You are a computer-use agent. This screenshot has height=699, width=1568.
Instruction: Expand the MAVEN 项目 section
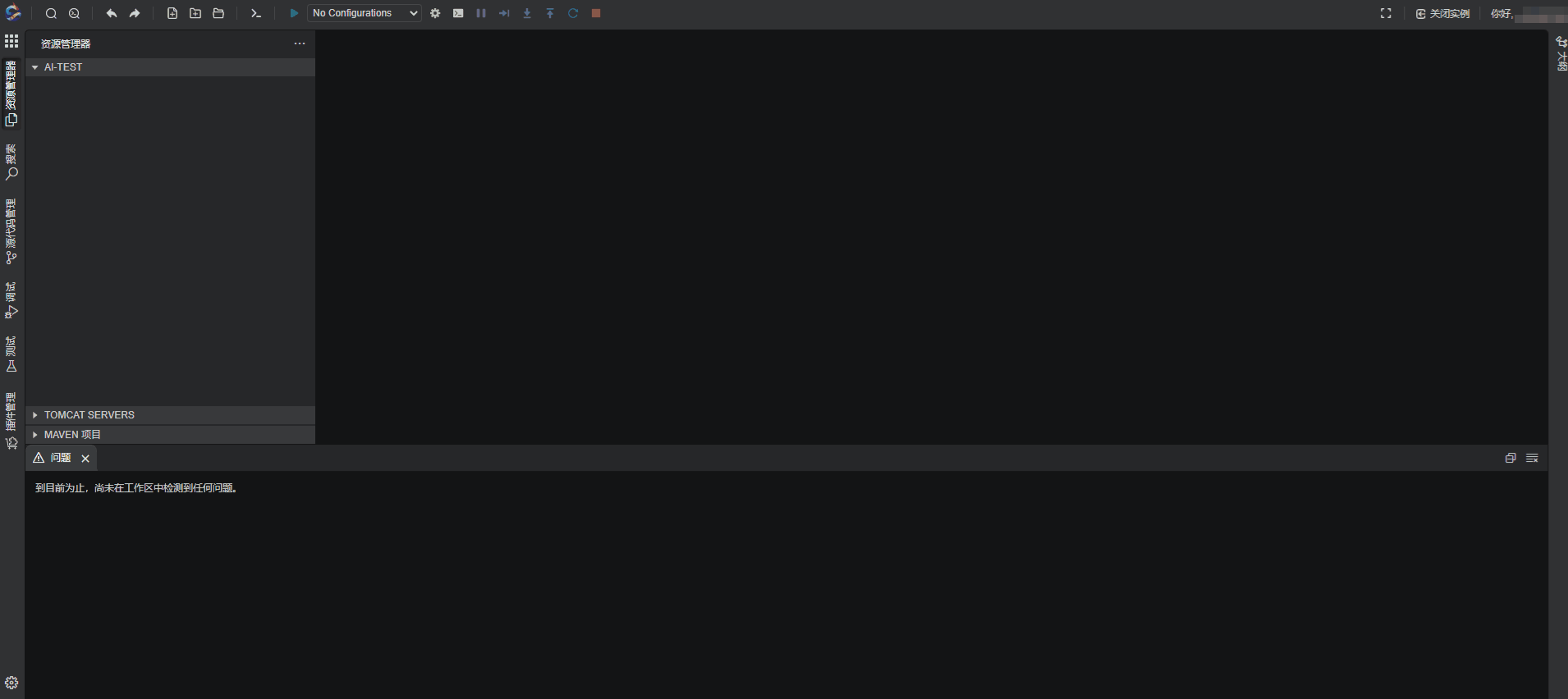click(170, 435)
